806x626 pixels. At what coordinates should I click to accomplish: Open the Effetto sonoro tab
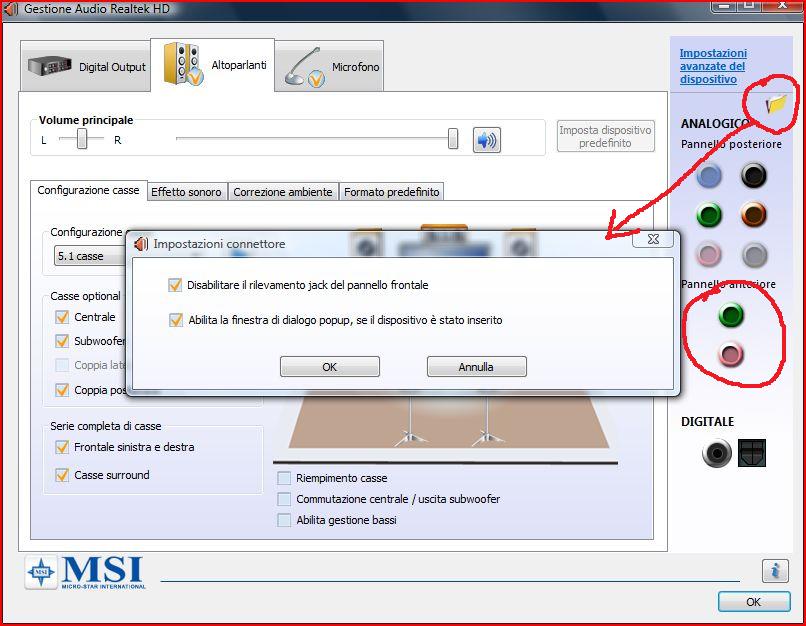pyautogui.click(x=187, y=191)
